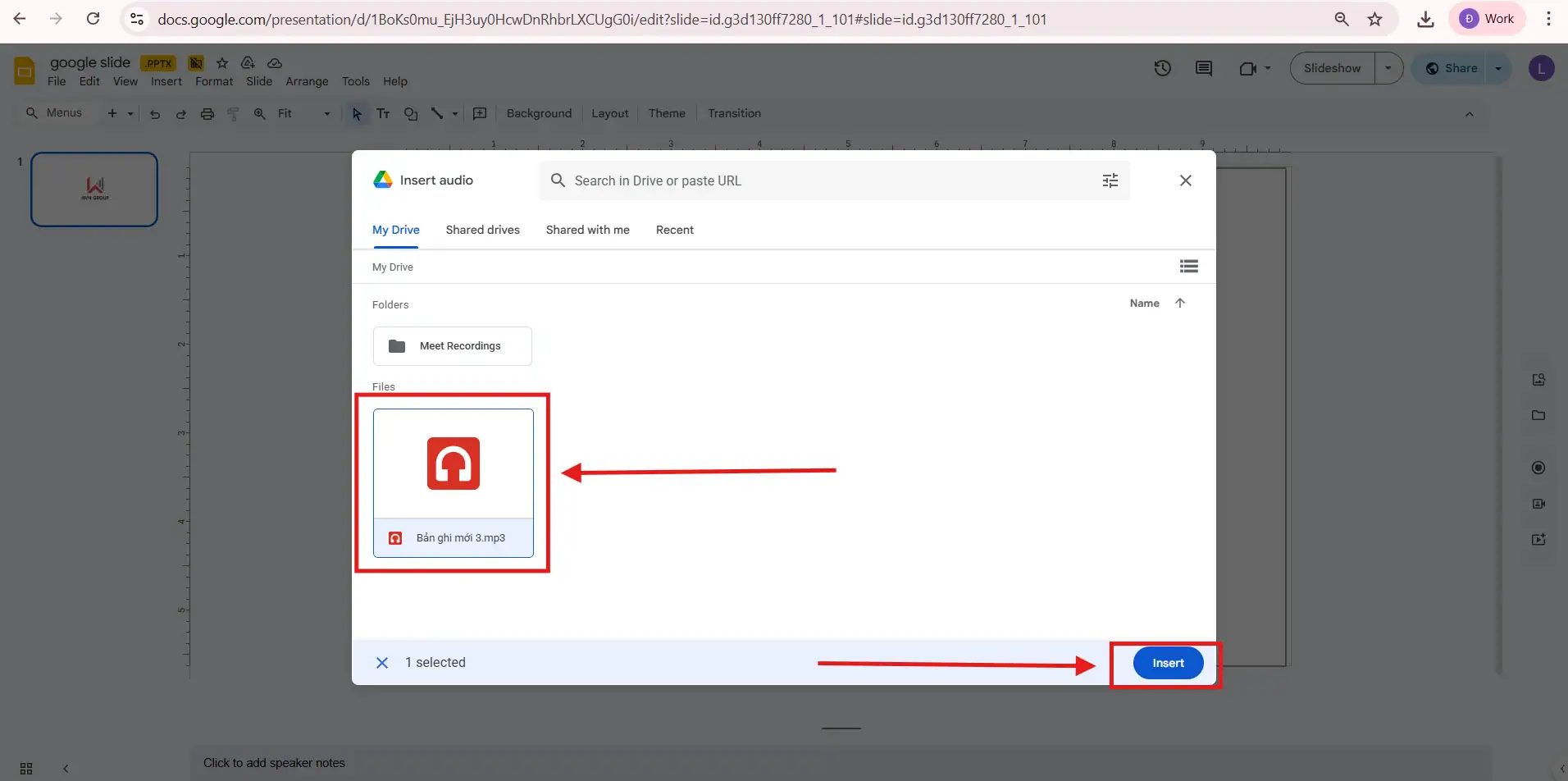The image size is (1568, 781).
Task: Switch to Shared with me tab
Action: click(587, 230)
